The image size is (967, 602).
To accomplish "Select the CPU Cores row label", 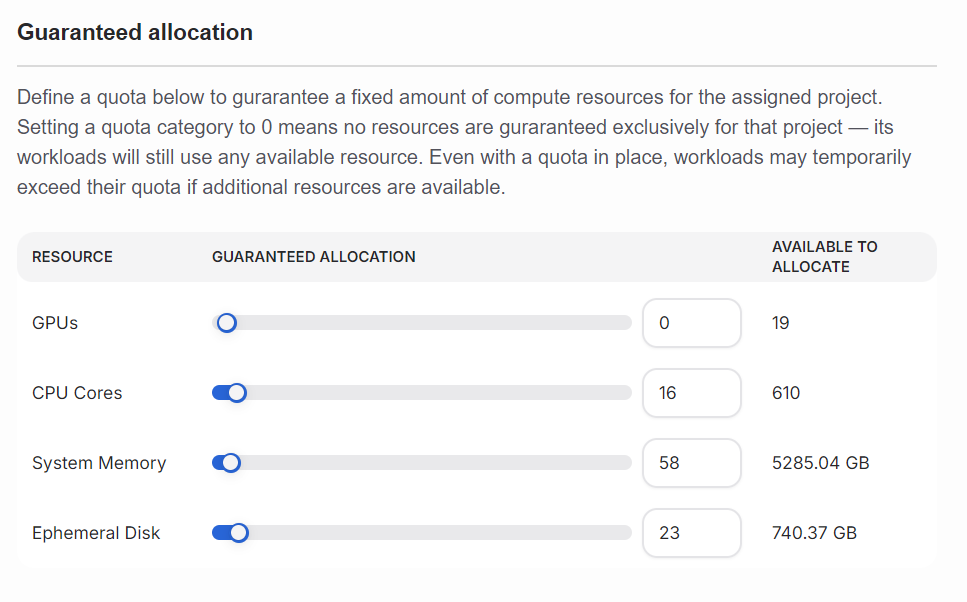I will pyautogui.click(x=77, y=393).
